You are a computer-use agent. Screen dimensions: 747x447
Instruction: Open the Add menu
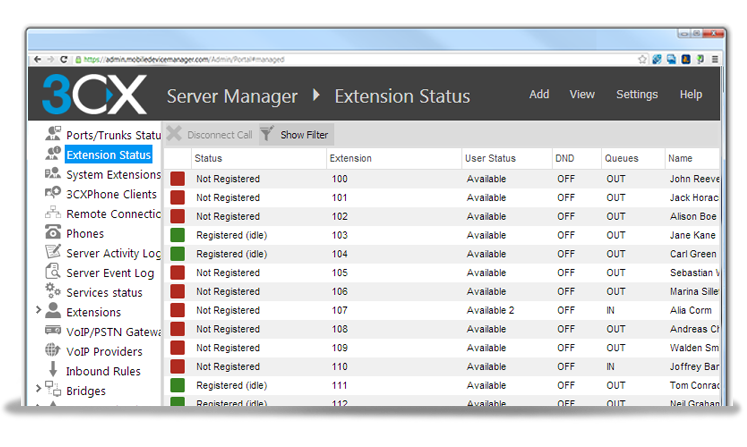click(x=539, y=94)
